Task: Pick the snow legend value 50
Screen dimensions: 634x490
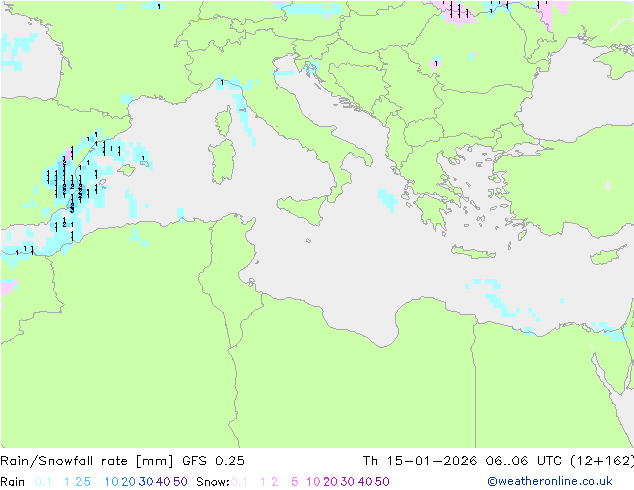Action: click(x=383, y=482)
